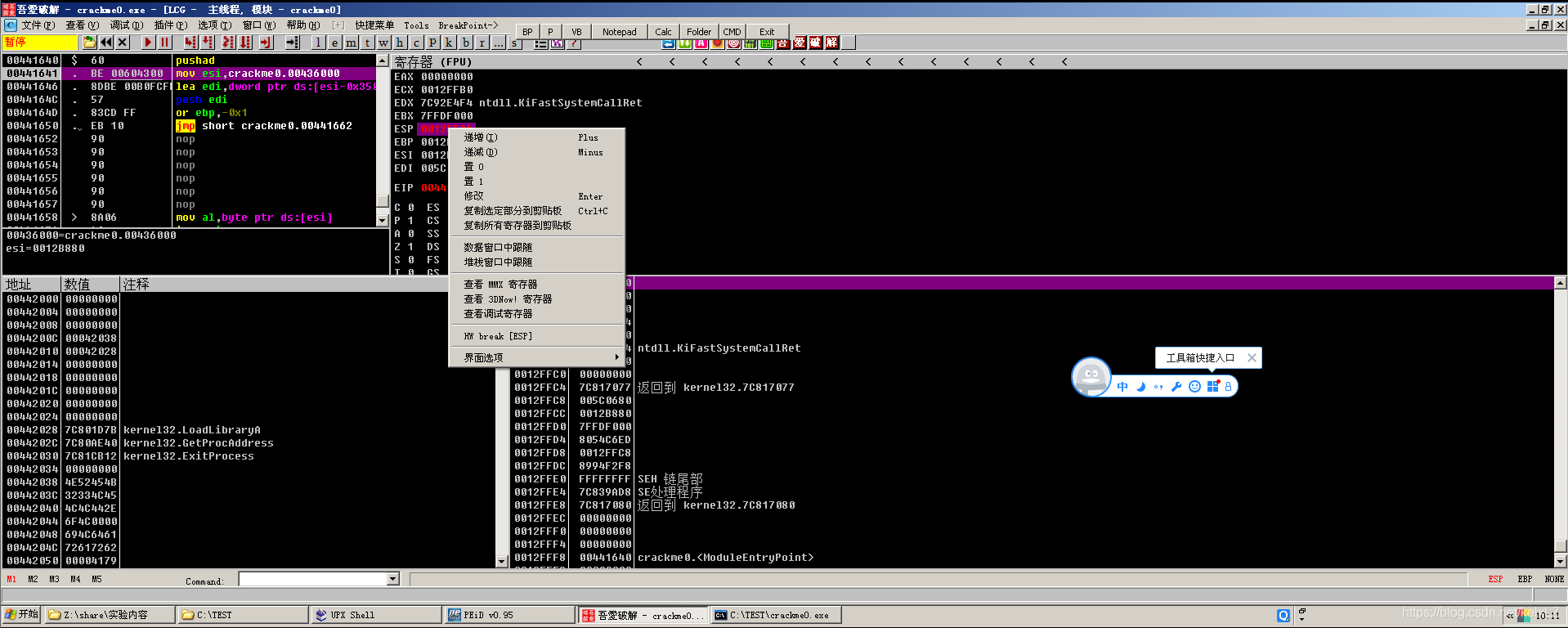
Task: Open Executable modules with 'e' button
Action: coord(334,43)
